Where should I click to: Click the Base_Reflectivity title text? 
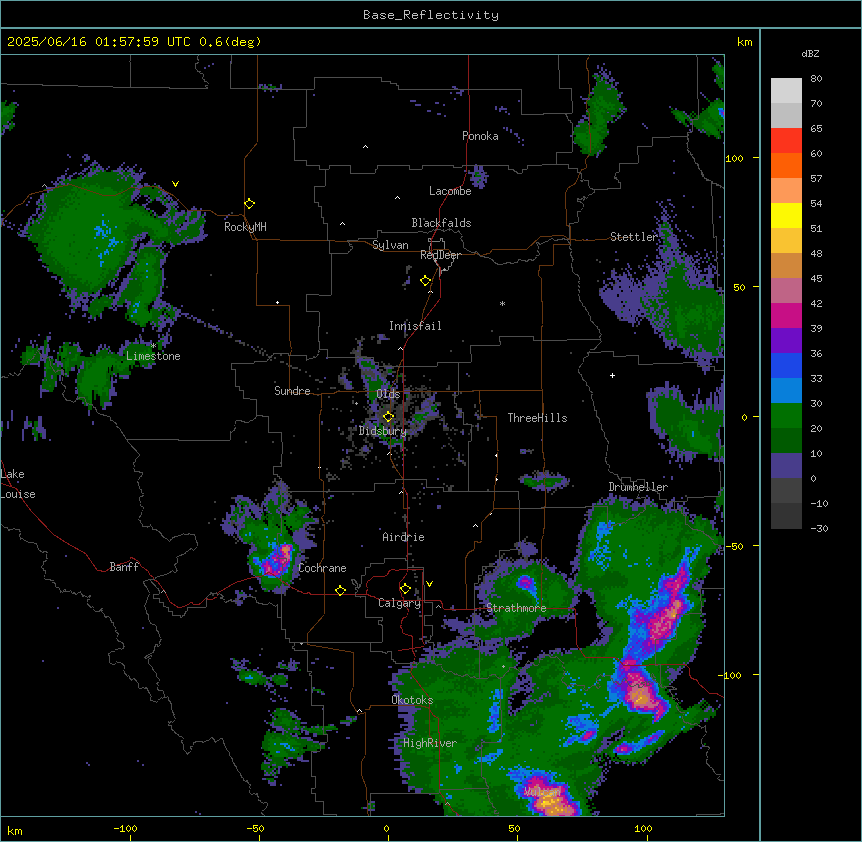point(431,15)
